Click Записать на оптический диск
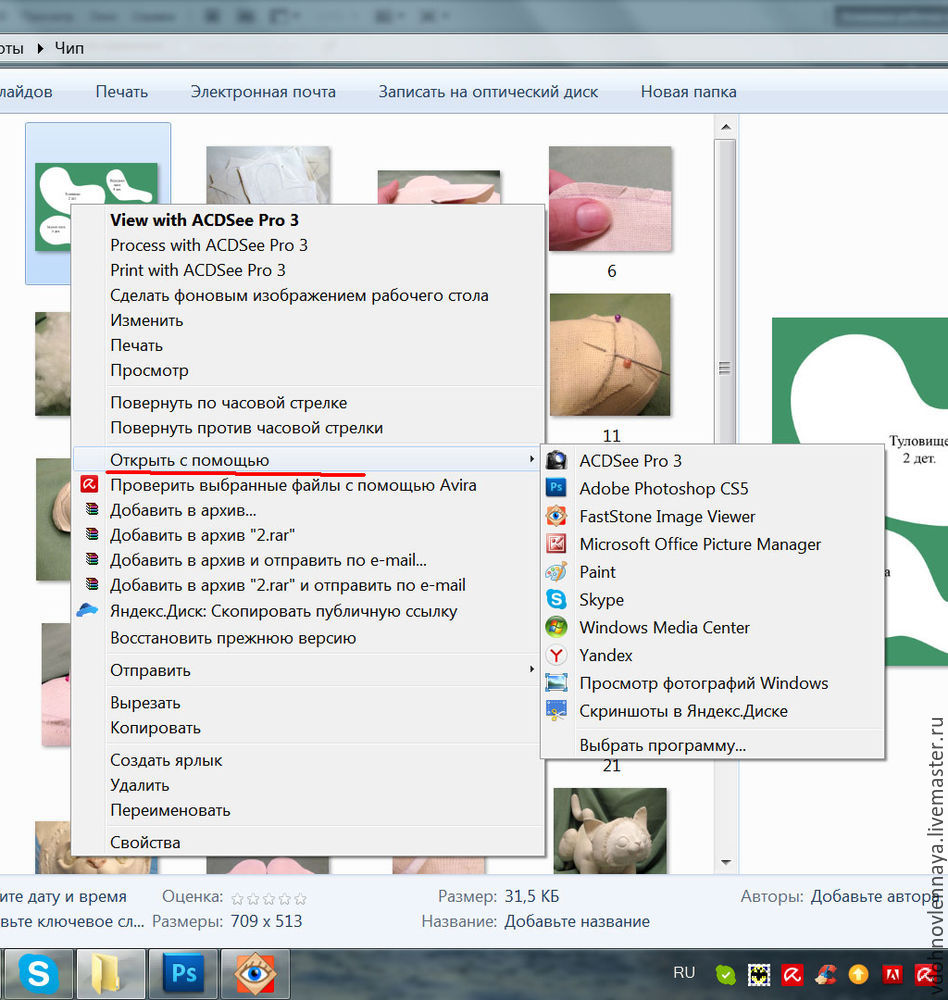The width and height of the screenshot is (948, 1000). (488, 92)
